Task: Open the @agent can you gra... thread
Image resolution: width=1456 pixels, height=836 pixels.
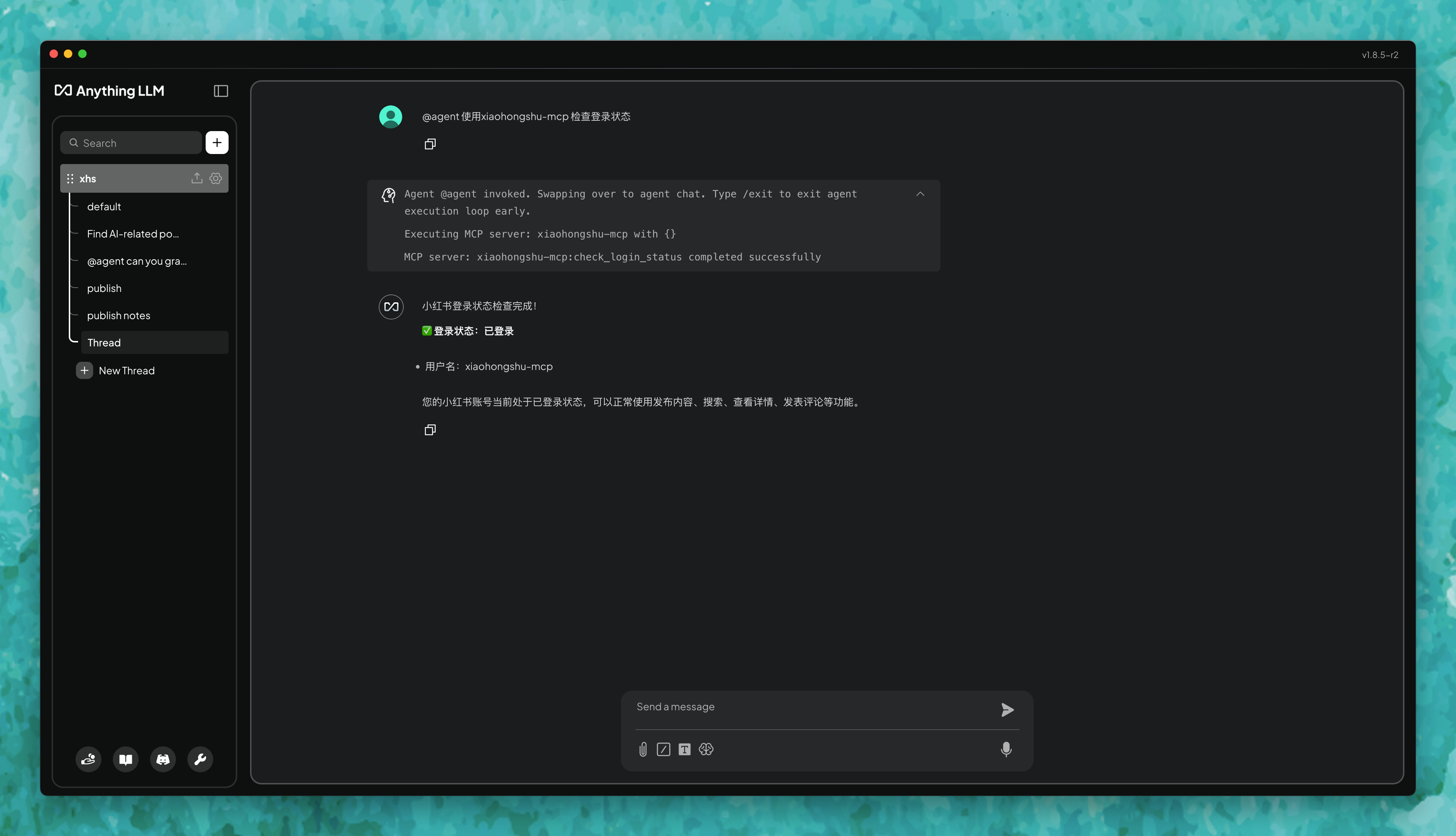Action: point(137,261)
